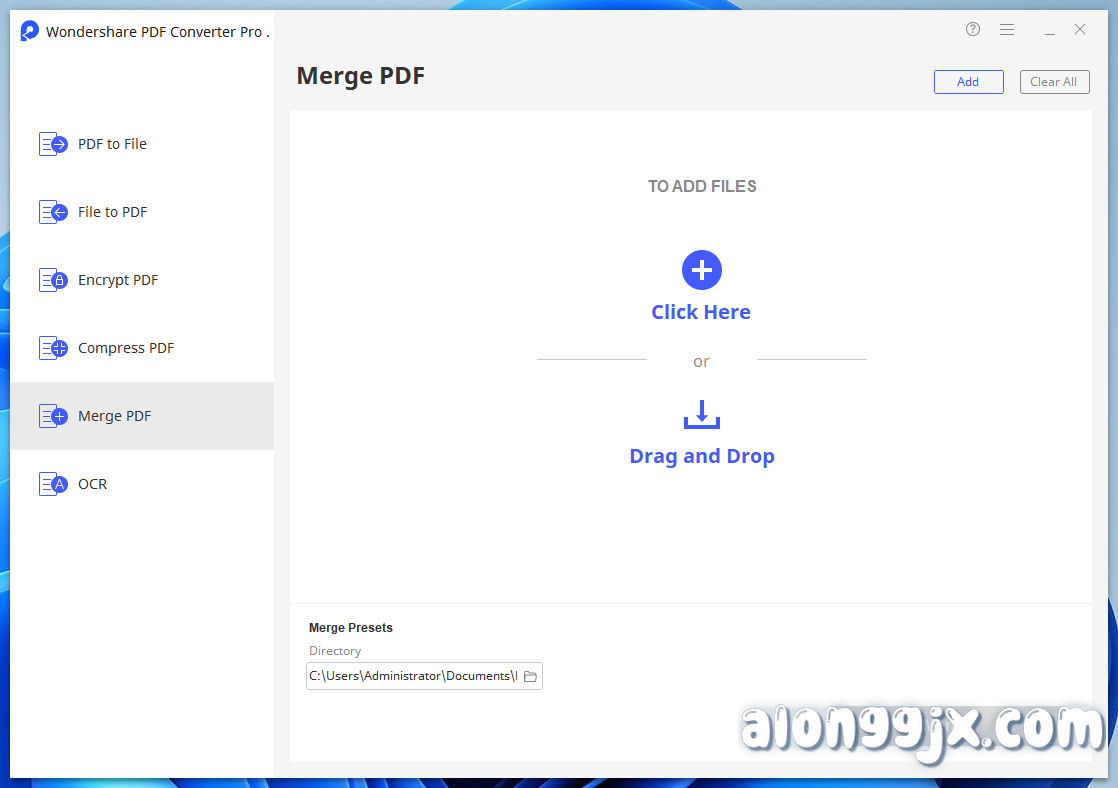The height and width of the screenshot is (788, 1118).
Task: Select the Merge PDF icon
Action: 53,415
